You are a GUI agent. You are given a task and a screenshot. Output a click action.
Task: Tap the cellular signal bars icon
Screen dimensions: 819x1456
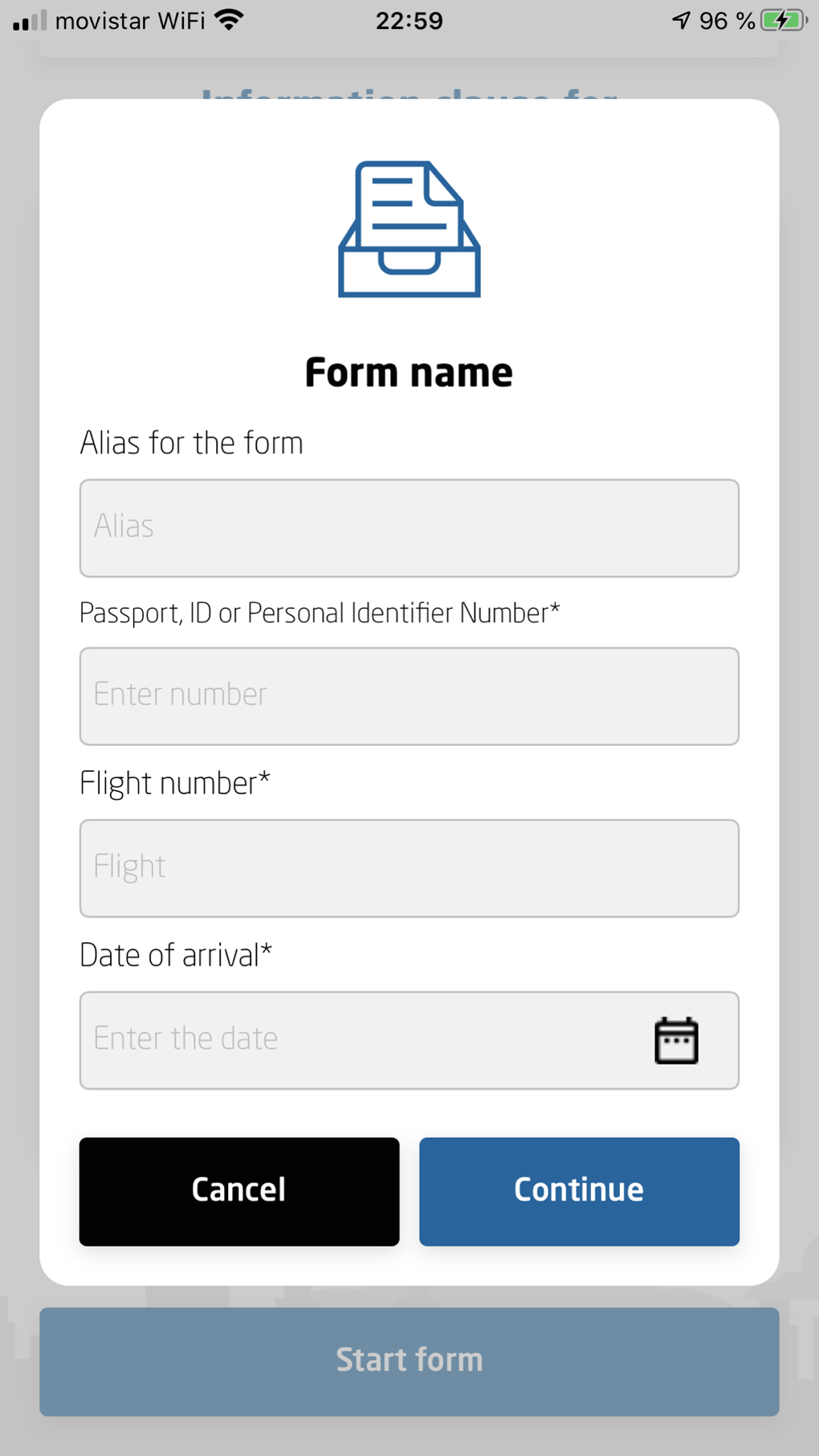point(30,21)
